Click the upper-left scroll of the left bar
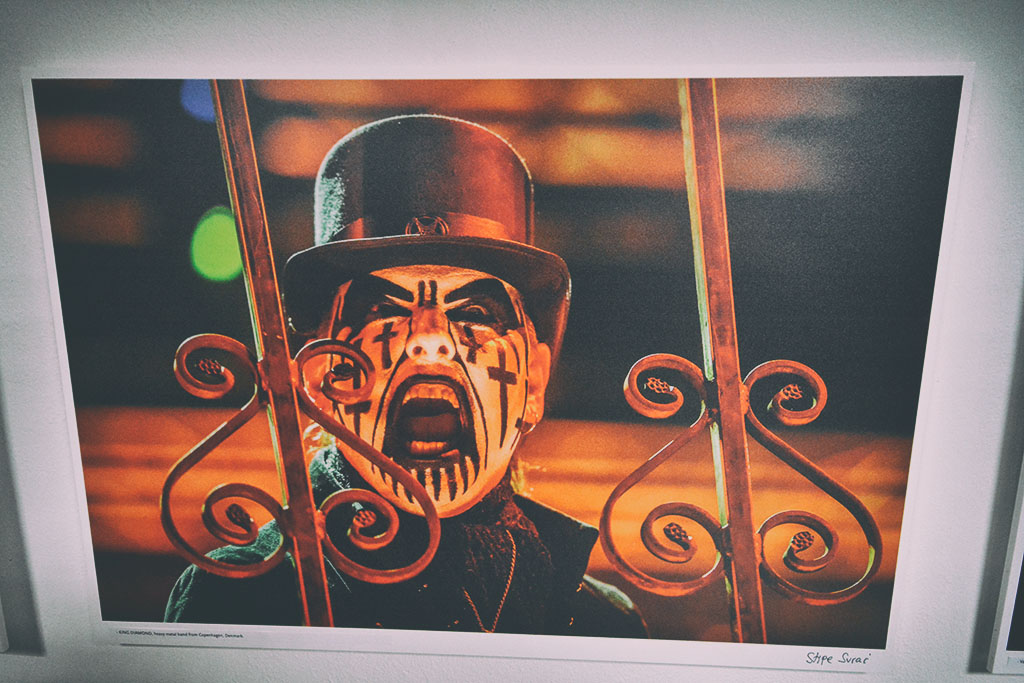The height and width of the screenshot is (683, 1024). point(210,368)
